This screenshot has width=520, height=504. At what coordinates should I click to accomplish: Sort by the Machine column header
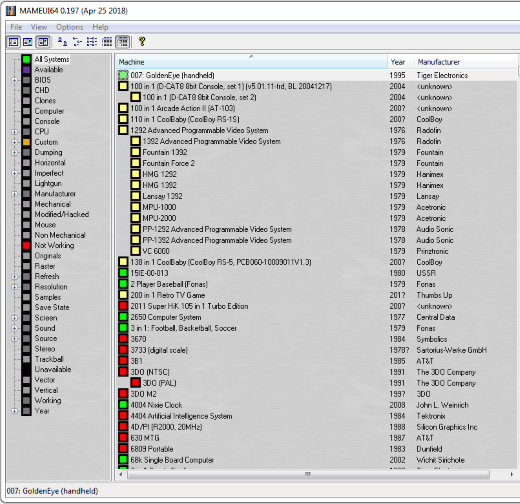251,62
